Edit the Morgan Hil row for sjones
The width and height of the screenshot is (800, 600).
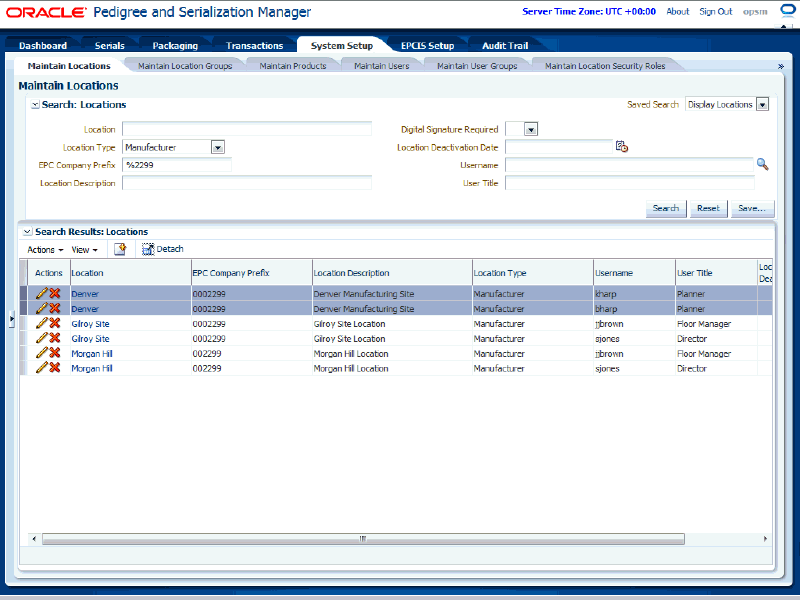(x=42, y=367)
